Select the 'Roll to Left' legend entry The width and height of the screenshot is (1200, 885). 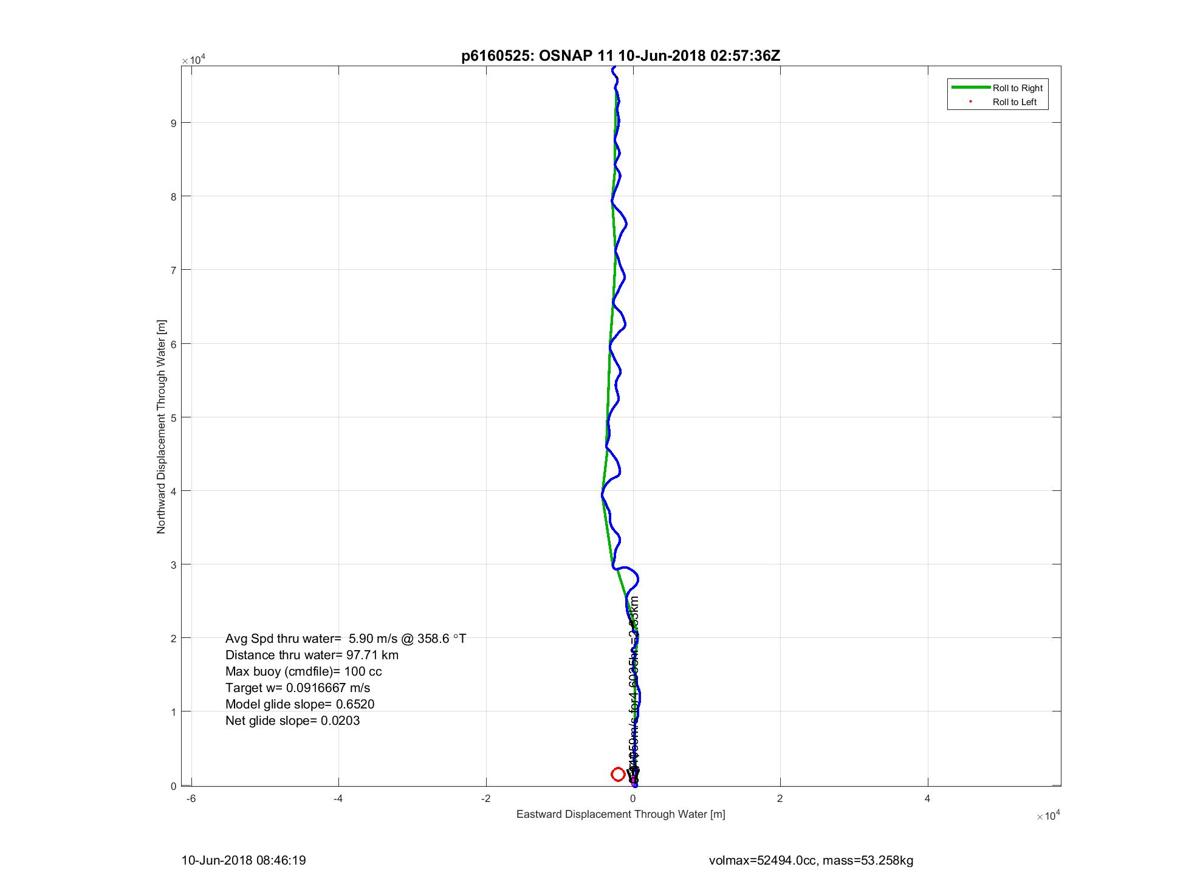(1014, 102)
